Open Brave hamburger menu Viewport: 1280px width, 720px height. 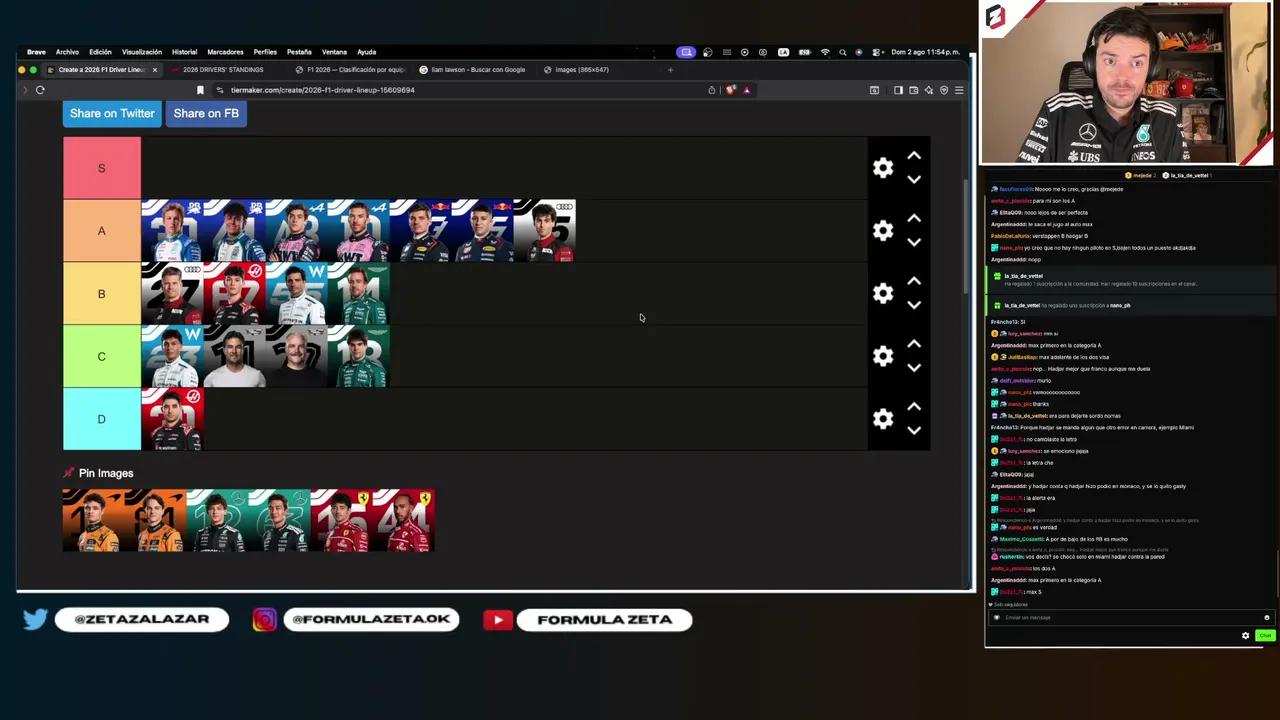tap(958, 90)
